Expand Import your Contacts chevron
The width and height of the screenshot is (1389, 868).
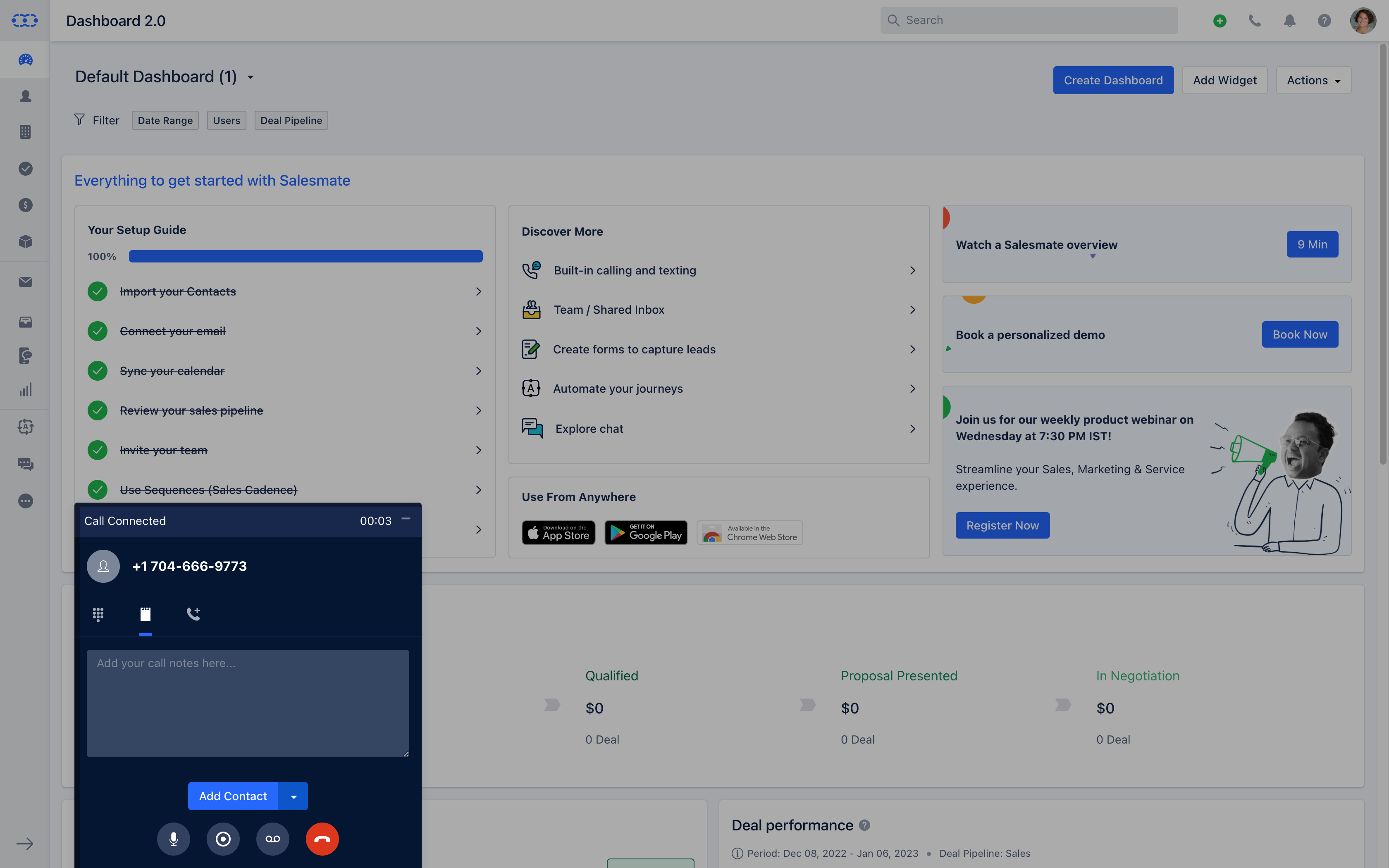tap(479, 292)
